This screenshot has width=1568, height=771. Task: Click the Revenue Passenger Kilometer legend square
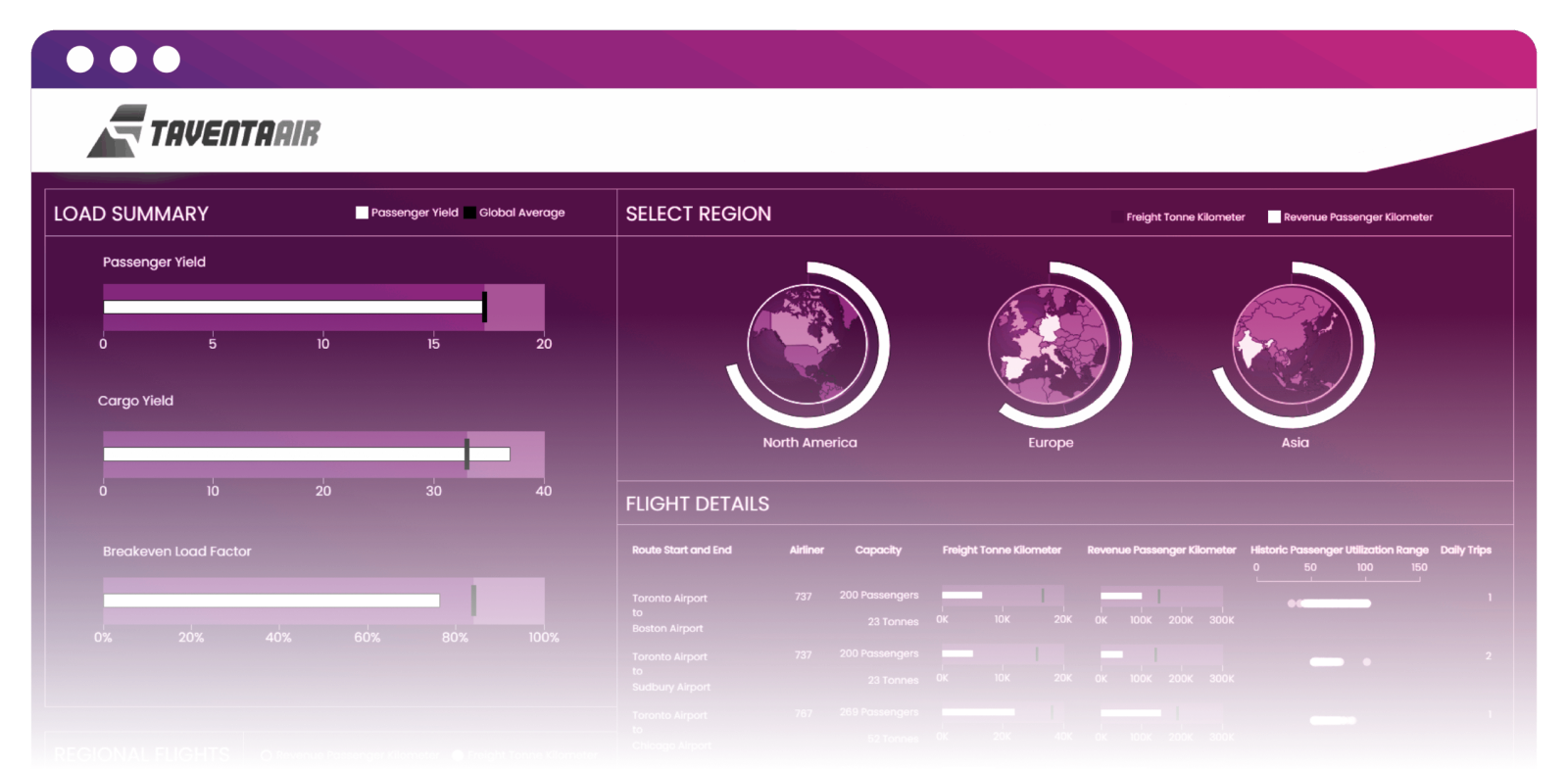coord(1274,217)
